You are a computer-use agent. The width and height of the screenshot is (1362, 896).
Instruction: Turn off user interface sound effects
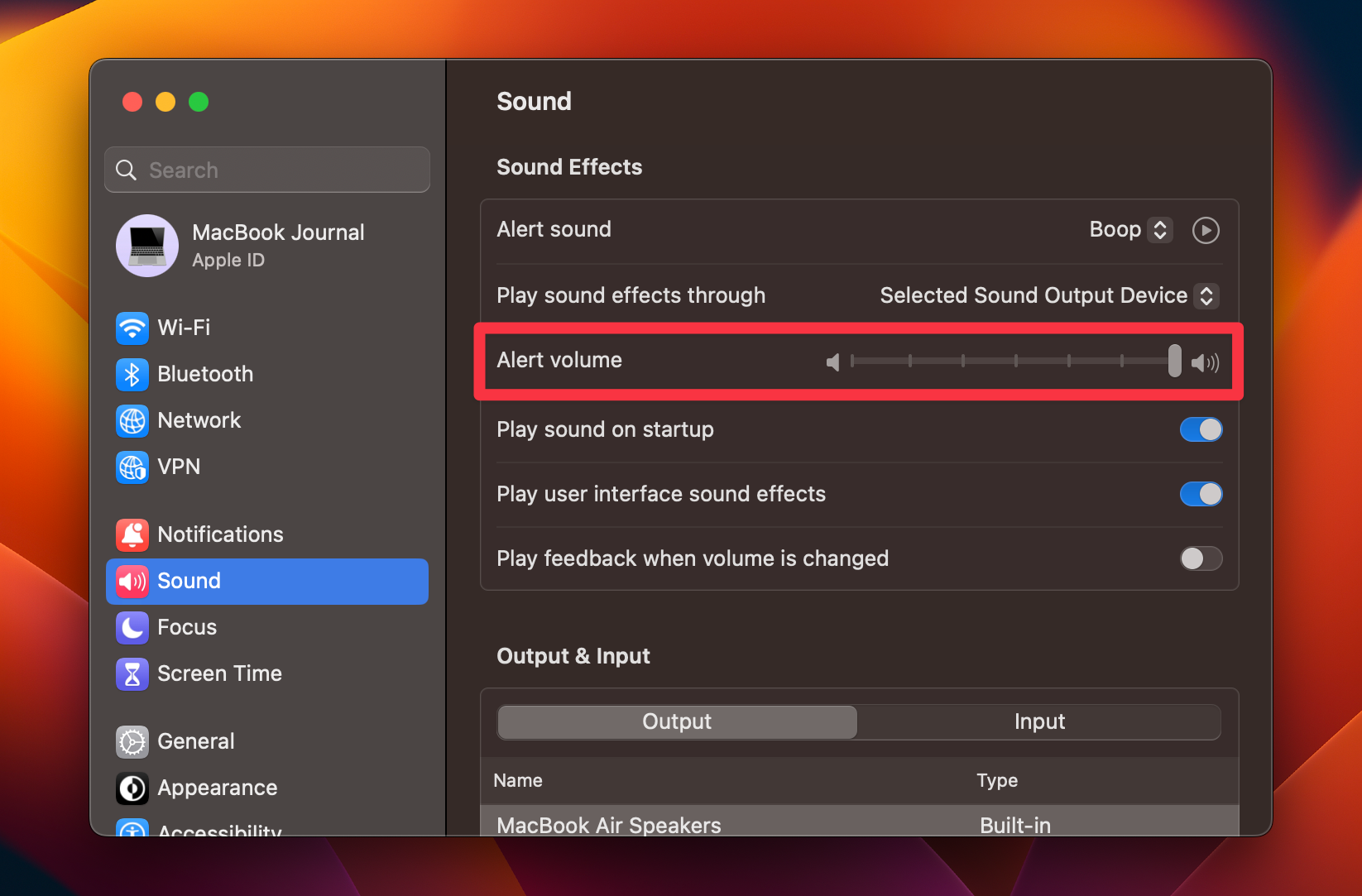[x=1201, y=494]
